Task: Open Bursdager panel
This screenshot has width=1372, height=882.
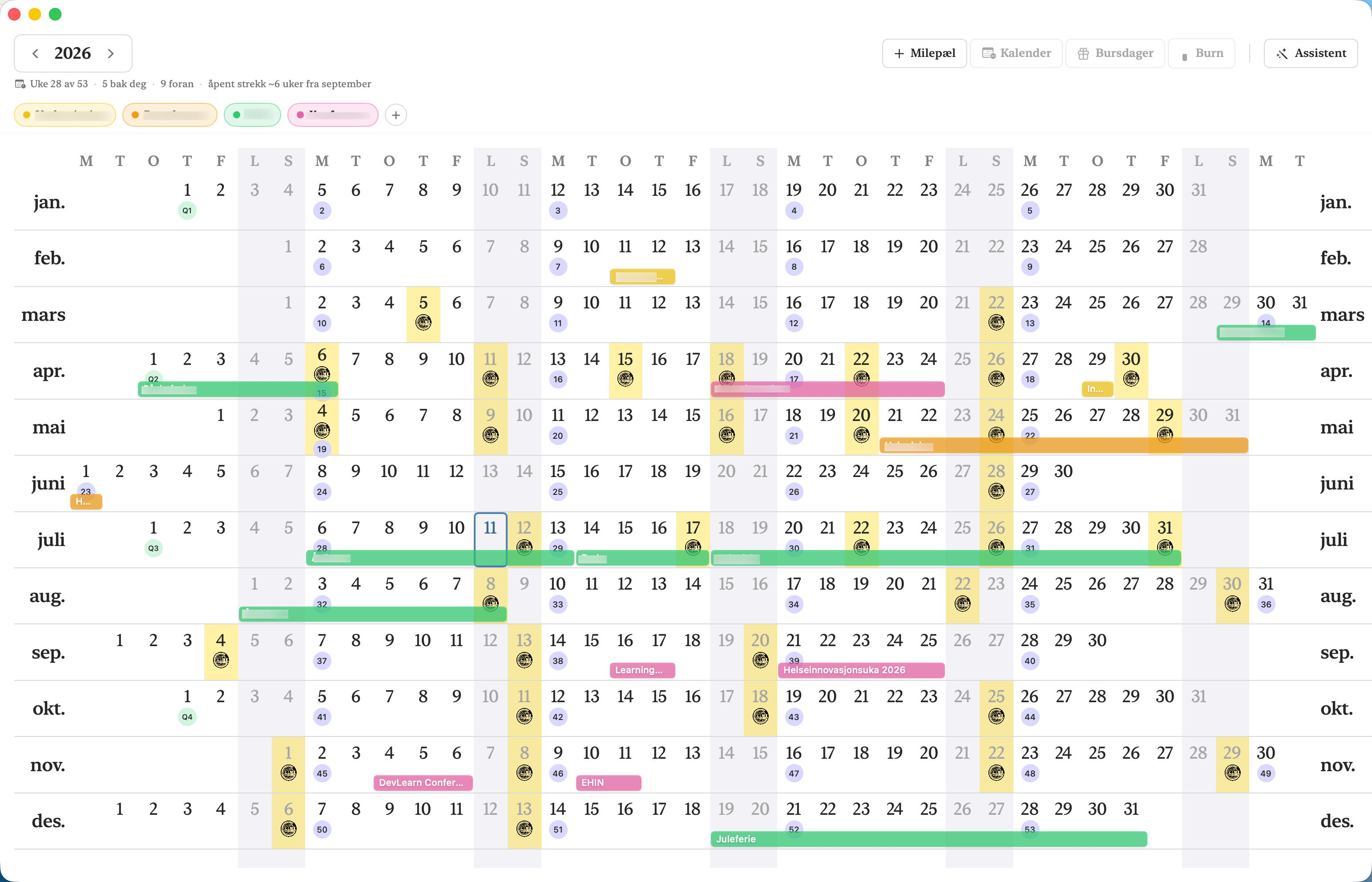Action: 1116,53
